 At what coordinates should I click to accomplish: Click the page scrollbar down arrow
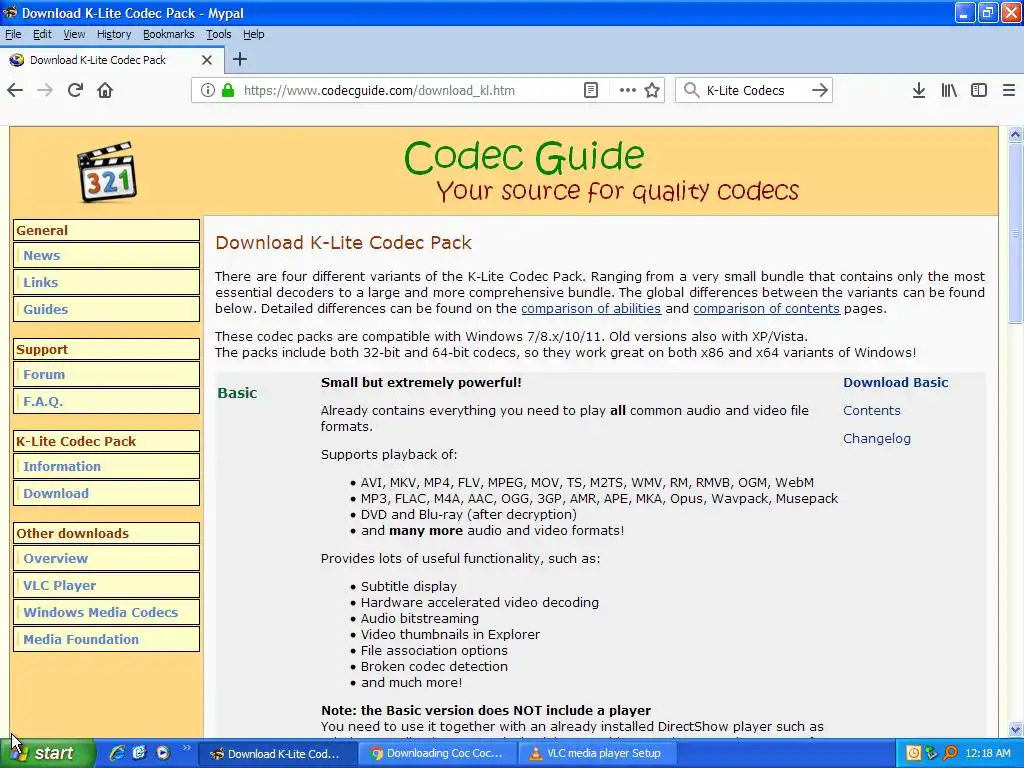[x=1015, y=729]
